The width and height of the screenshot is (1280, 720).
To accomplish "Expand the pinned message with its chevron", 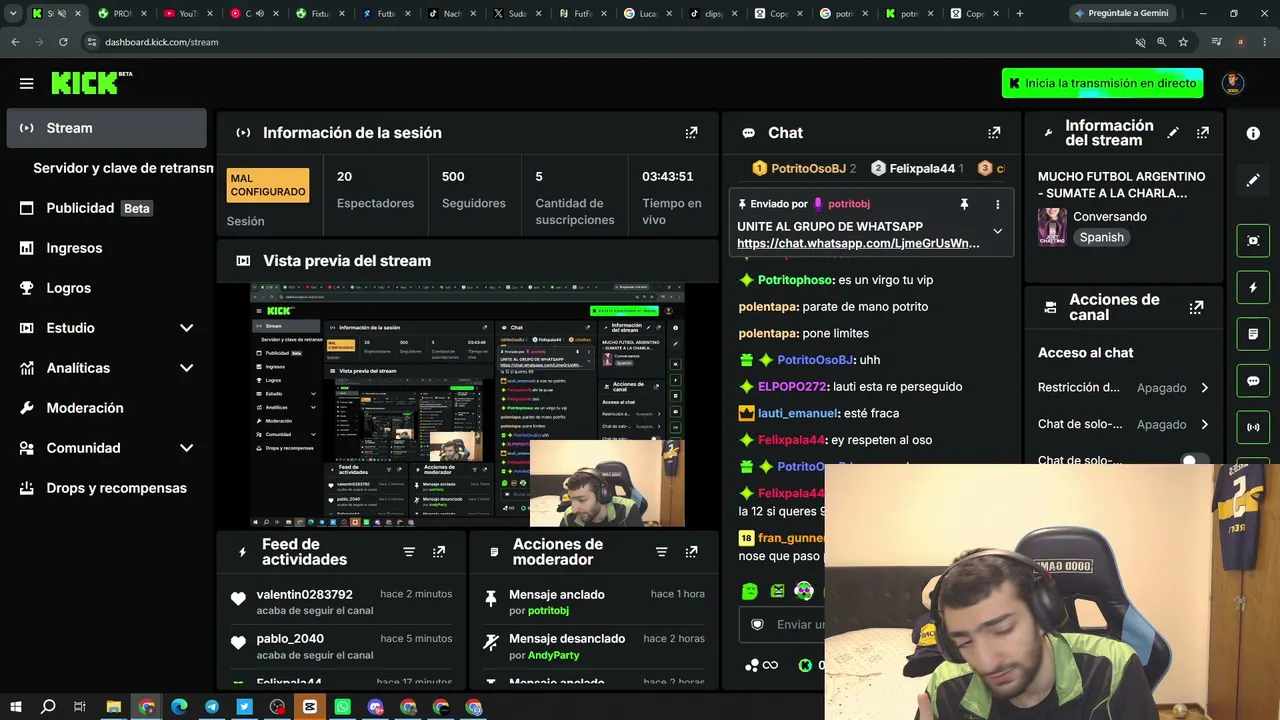I will point(997,231).
